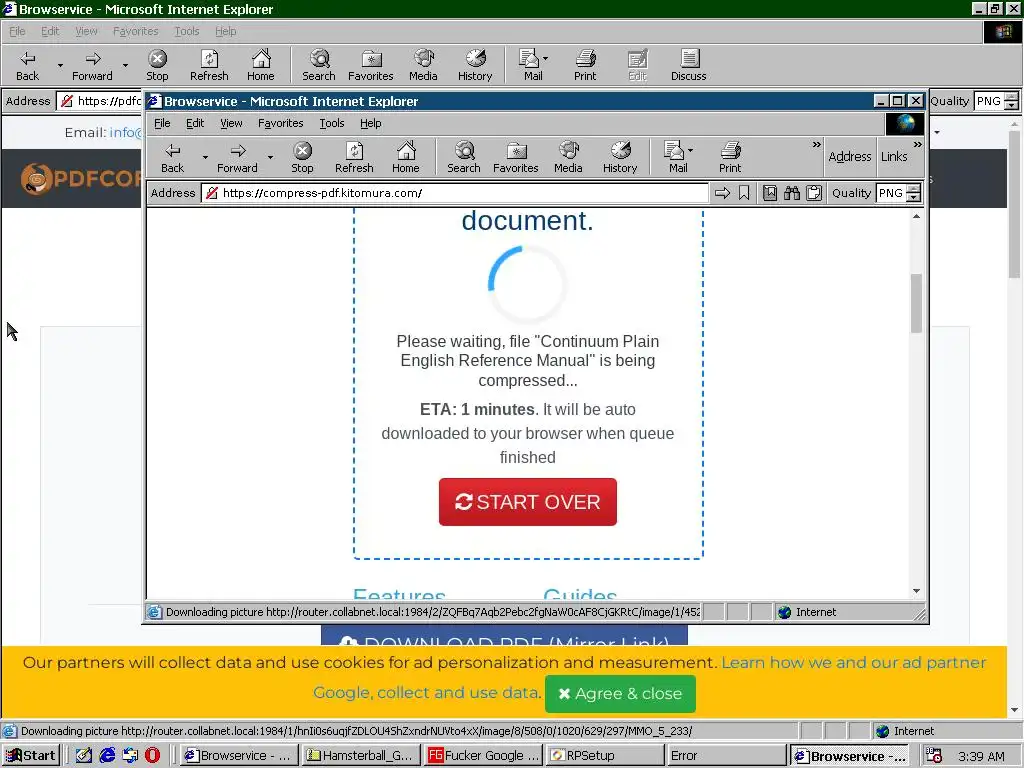Click Print in the background browser toolbar
The image size is (1024, 768).
click(585, 66)
